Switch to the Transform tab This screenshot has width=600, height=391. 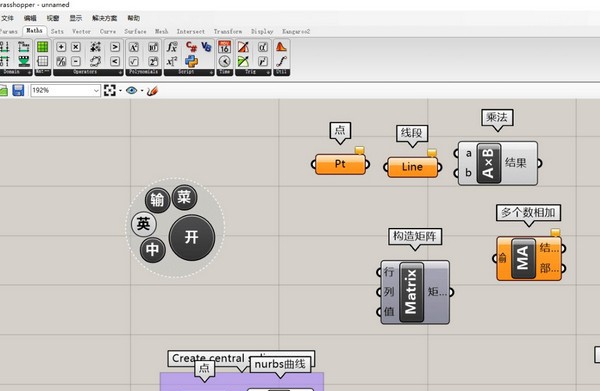tap(228, 31)
